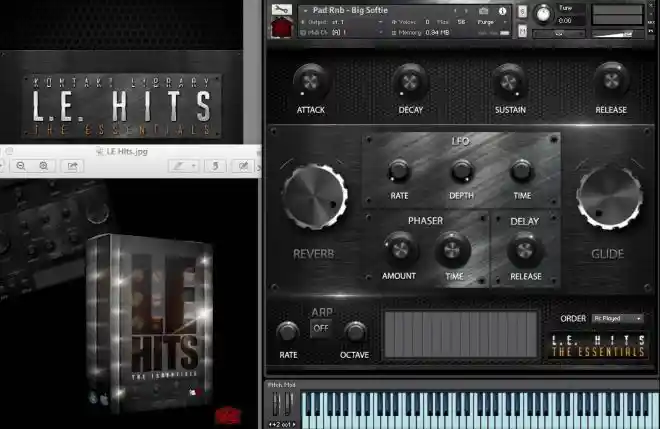Click the red instrument thumbnail icon

[282, 27]
